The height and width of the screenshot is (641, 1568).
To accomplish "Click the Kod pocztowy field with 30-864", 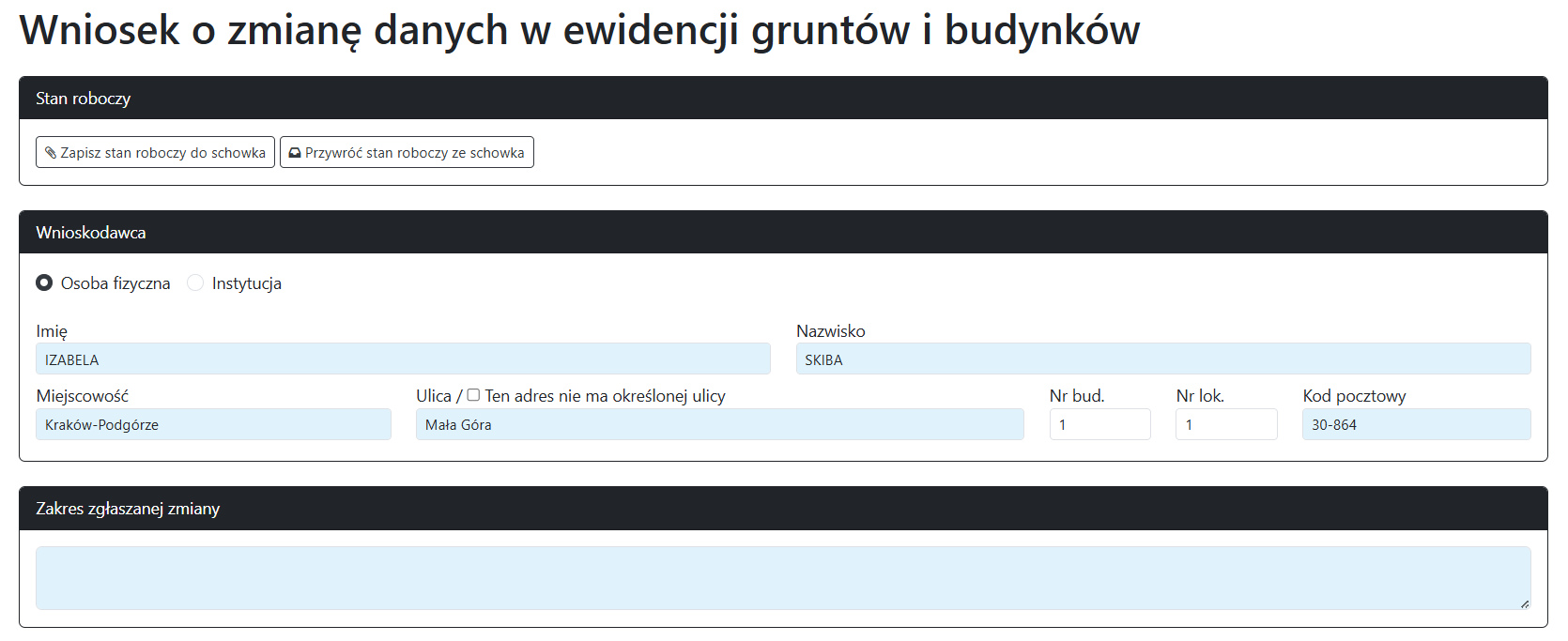I will (x=1416, y=425).
